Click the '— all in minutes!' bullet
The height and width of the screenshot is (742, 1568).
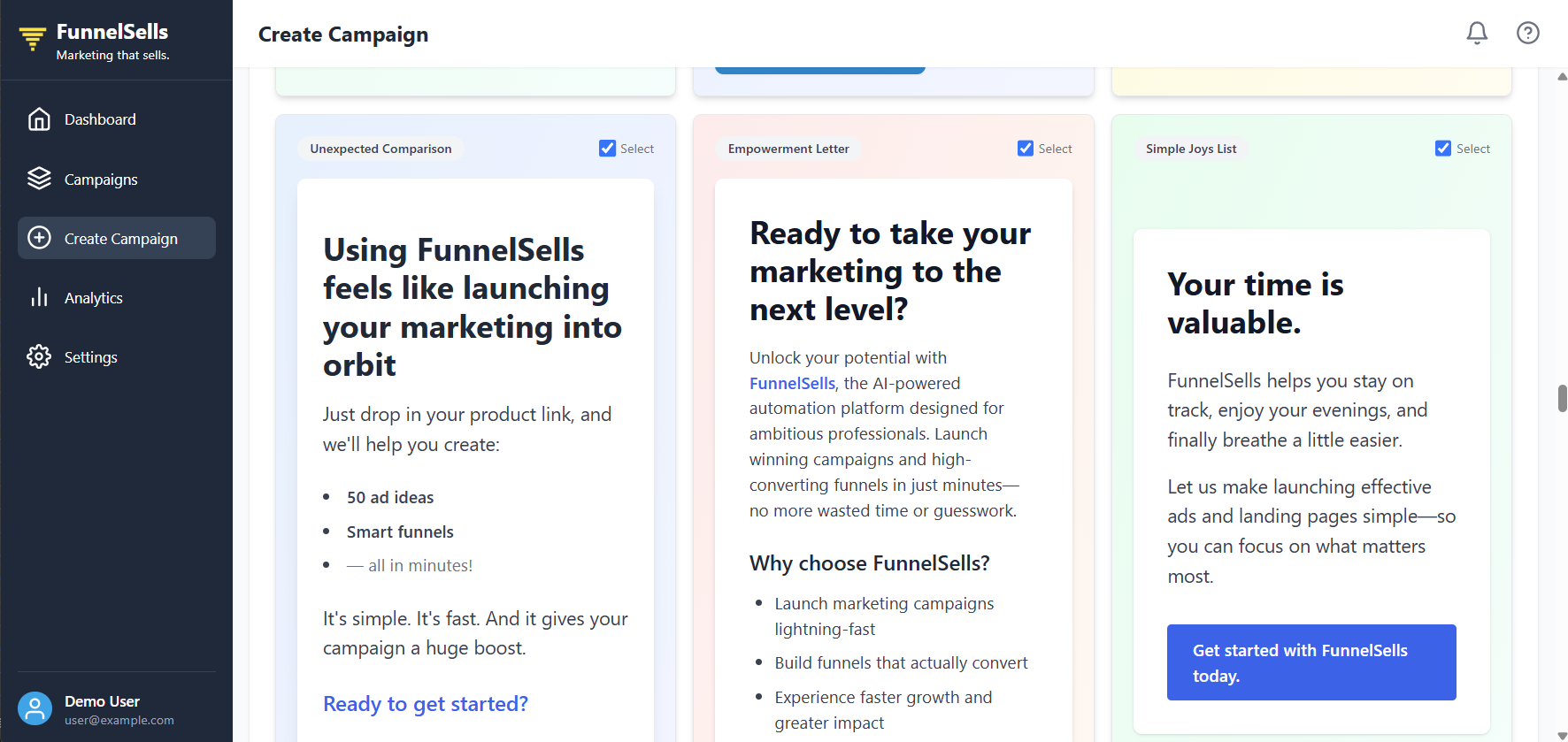click(410, 565)
